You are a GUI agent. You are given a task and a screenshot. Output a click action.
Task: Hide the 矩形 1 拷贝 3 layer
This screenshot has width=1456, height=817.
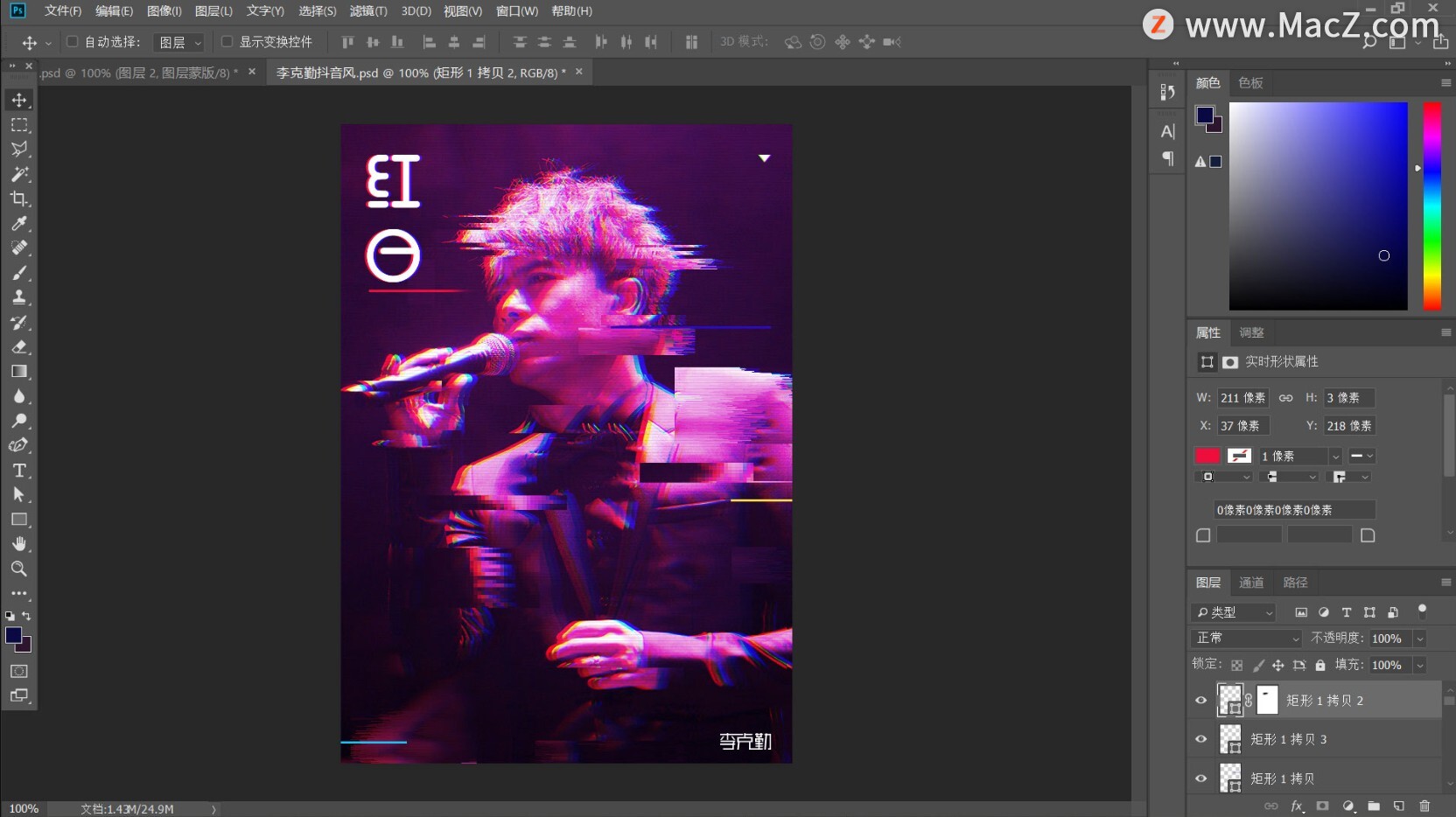tap(1200, 739)
